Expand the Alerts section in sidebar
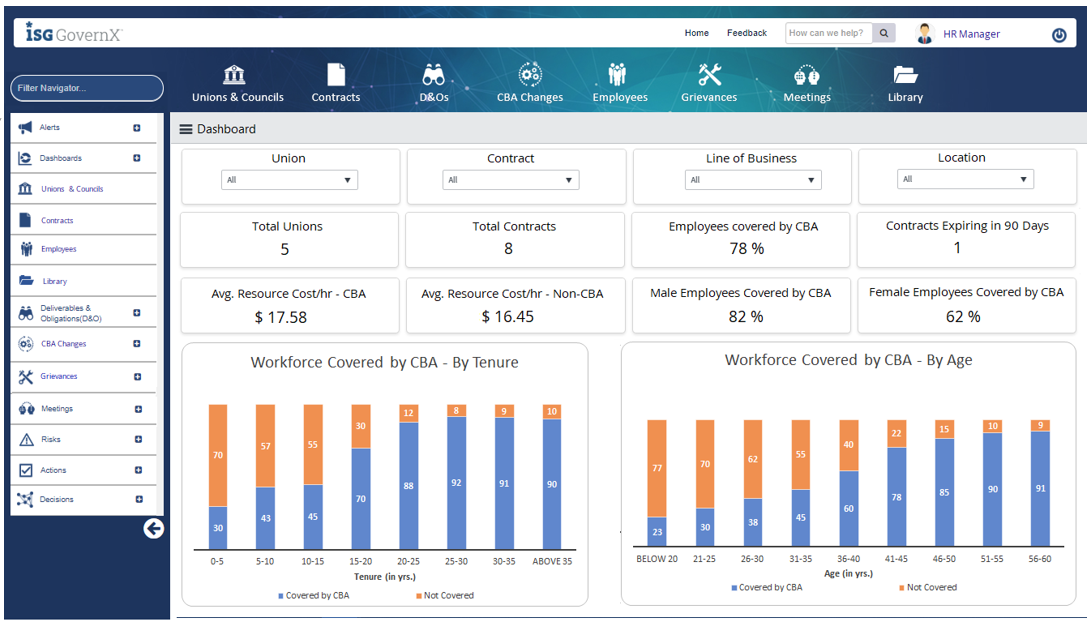The height and width of the screenshot is (623, 1092). click(x=137, y=128)
